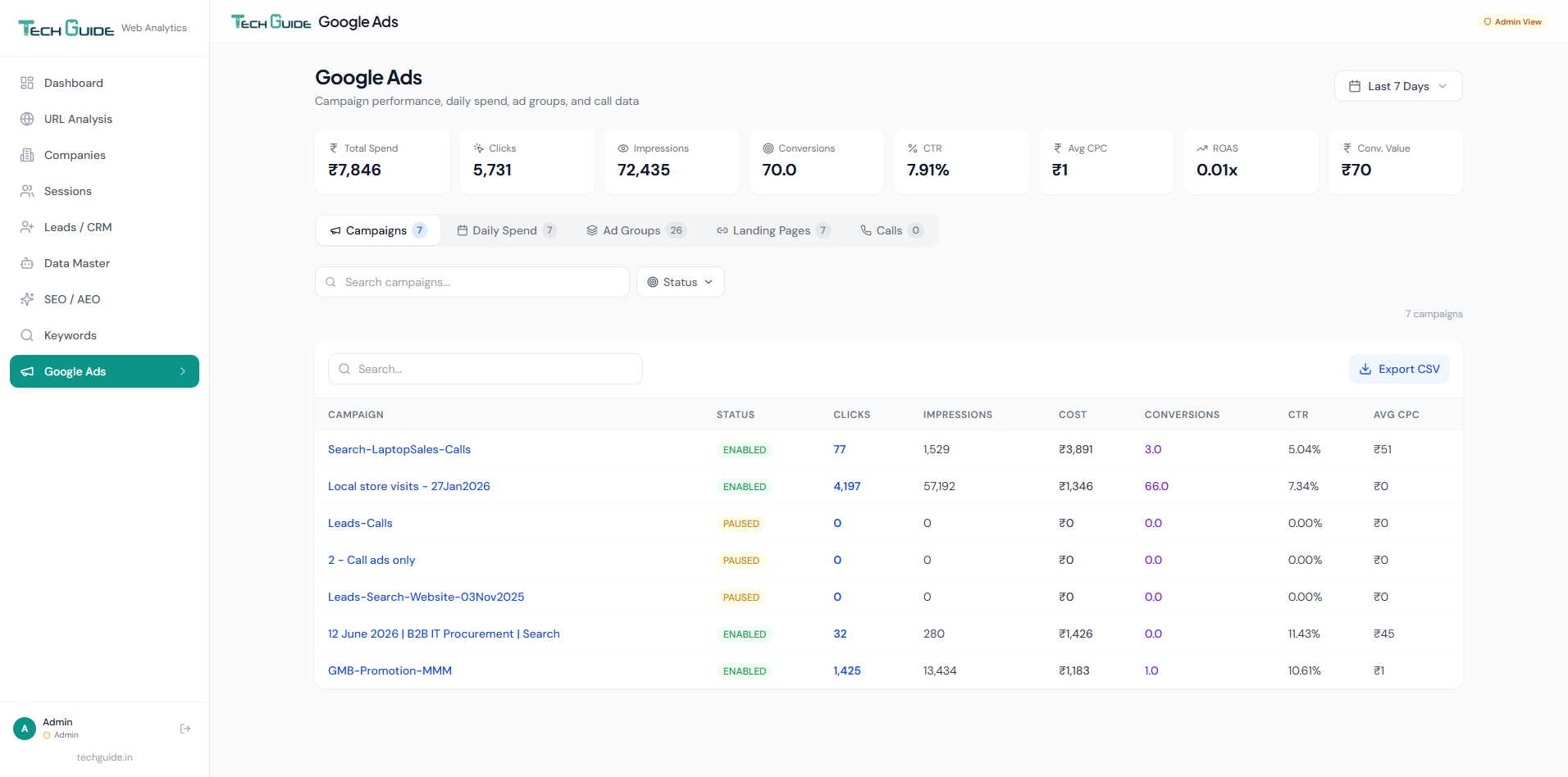
Task: Open the Landing Pages tab
Action: coord(773,230)
